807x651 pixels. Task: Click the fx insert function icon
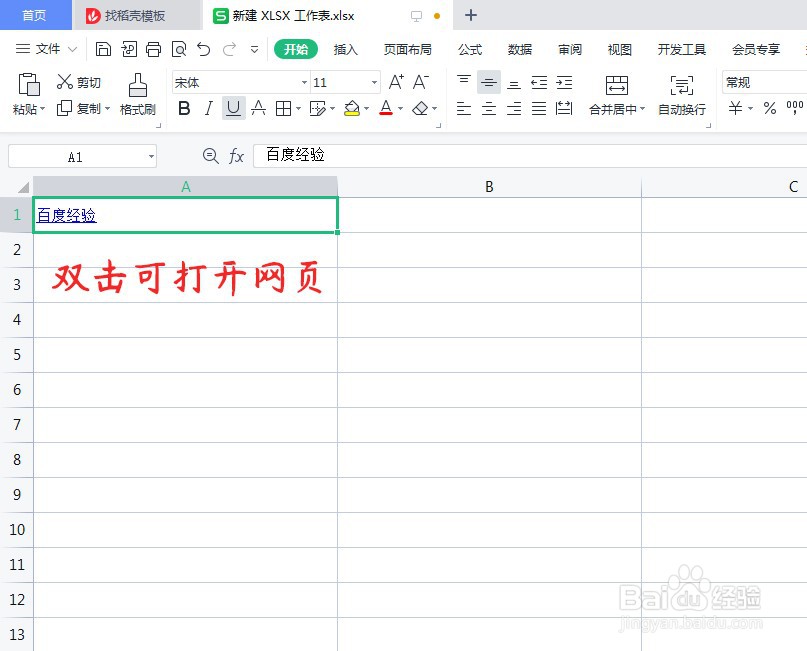236,155
